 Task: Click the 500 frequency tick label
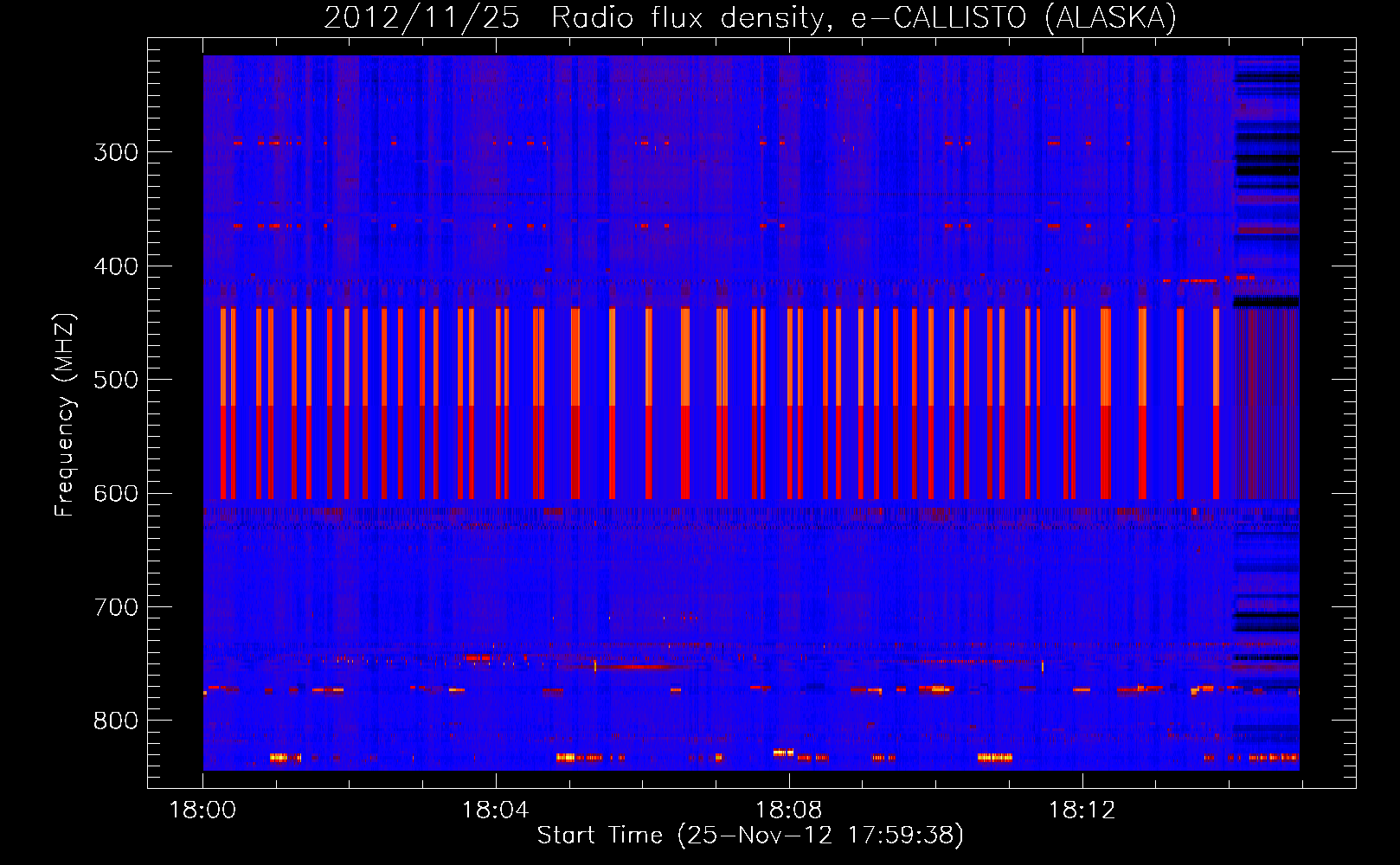tap(116, 380)
